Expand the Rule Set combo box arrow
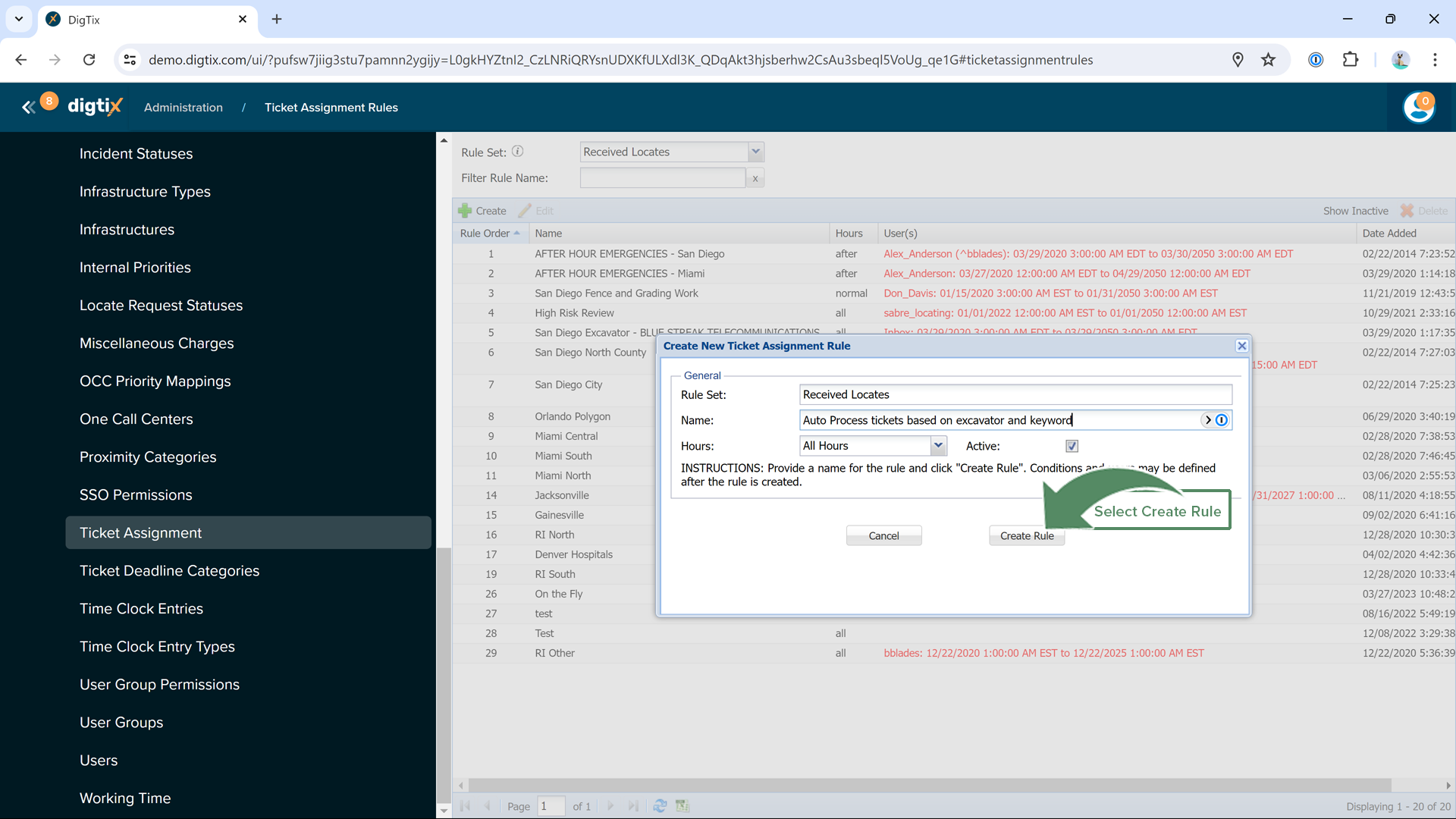Screen dimensions: 1456x819 (755, 152)
